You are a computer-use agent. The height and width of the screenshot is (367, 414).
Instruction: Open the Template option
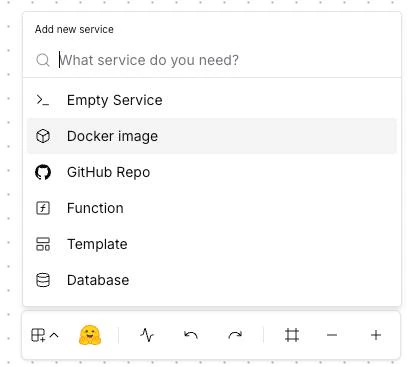212,244
